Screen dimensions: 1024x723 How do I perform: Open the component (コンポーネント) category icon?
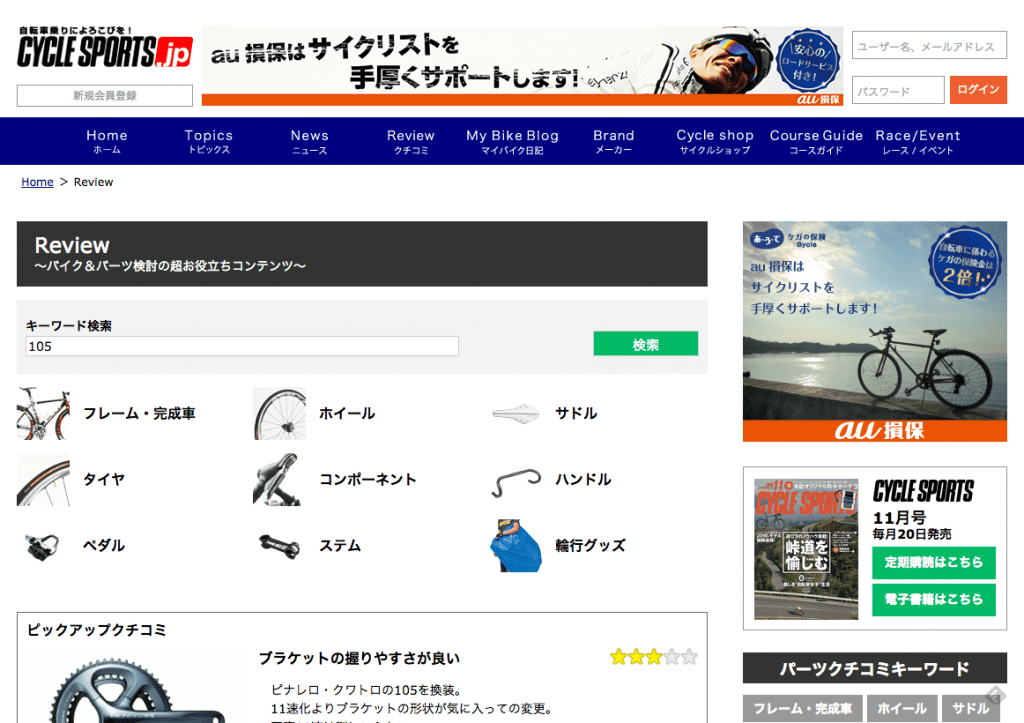(279, 480)
